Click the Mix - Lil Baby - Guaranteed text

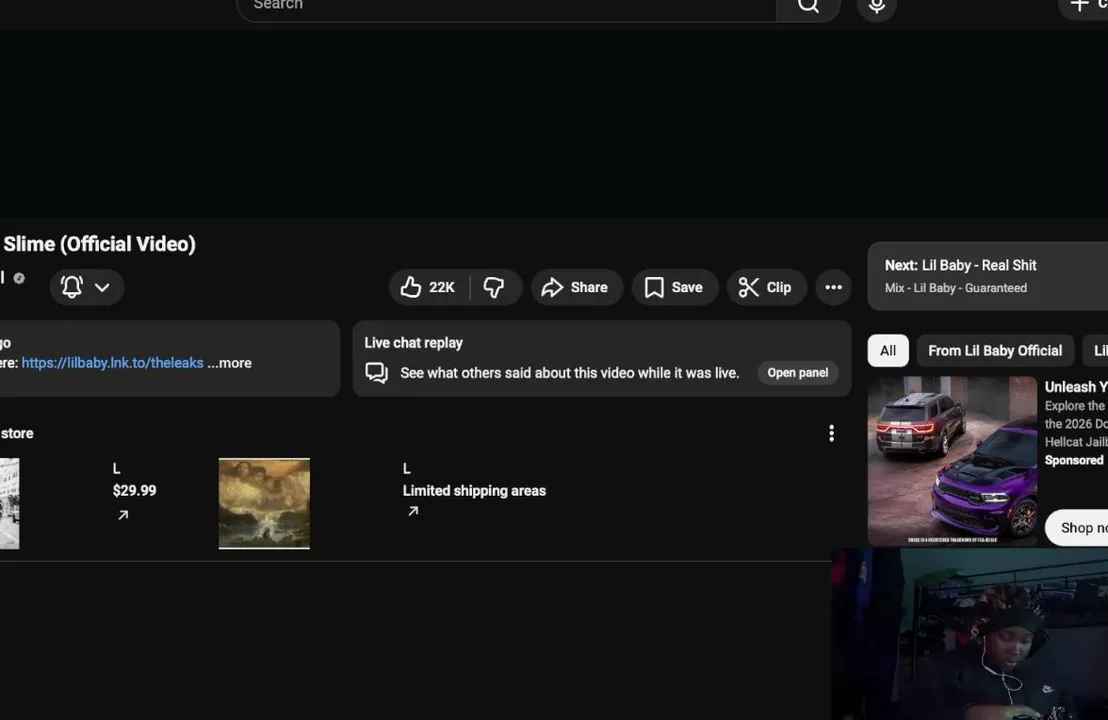pos(955,288)
